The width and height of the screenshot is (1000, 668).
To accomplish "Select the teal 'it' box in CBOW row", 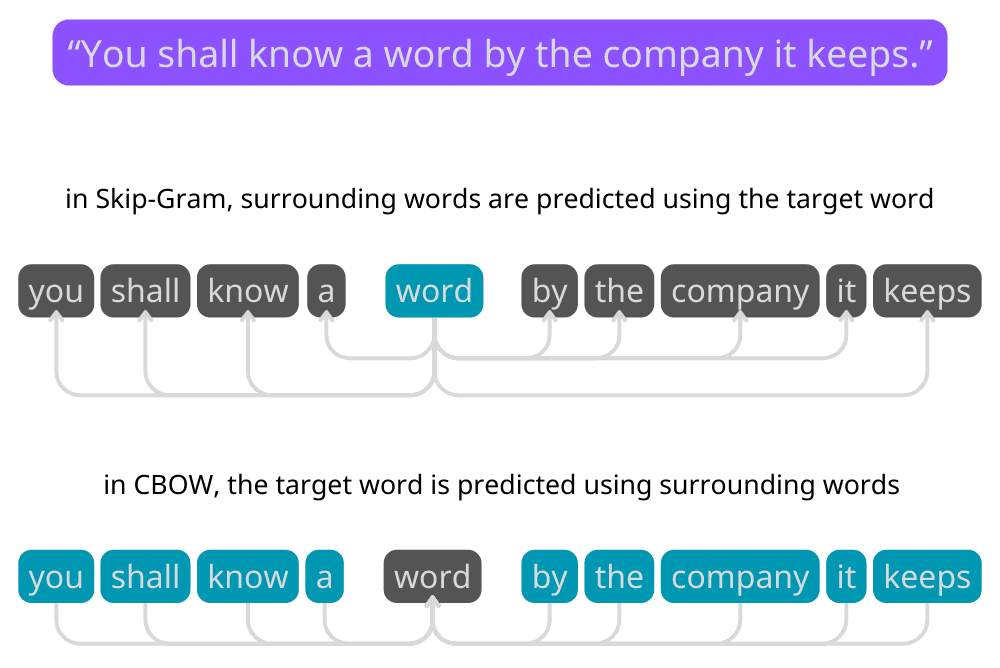I will coord(846,577).
